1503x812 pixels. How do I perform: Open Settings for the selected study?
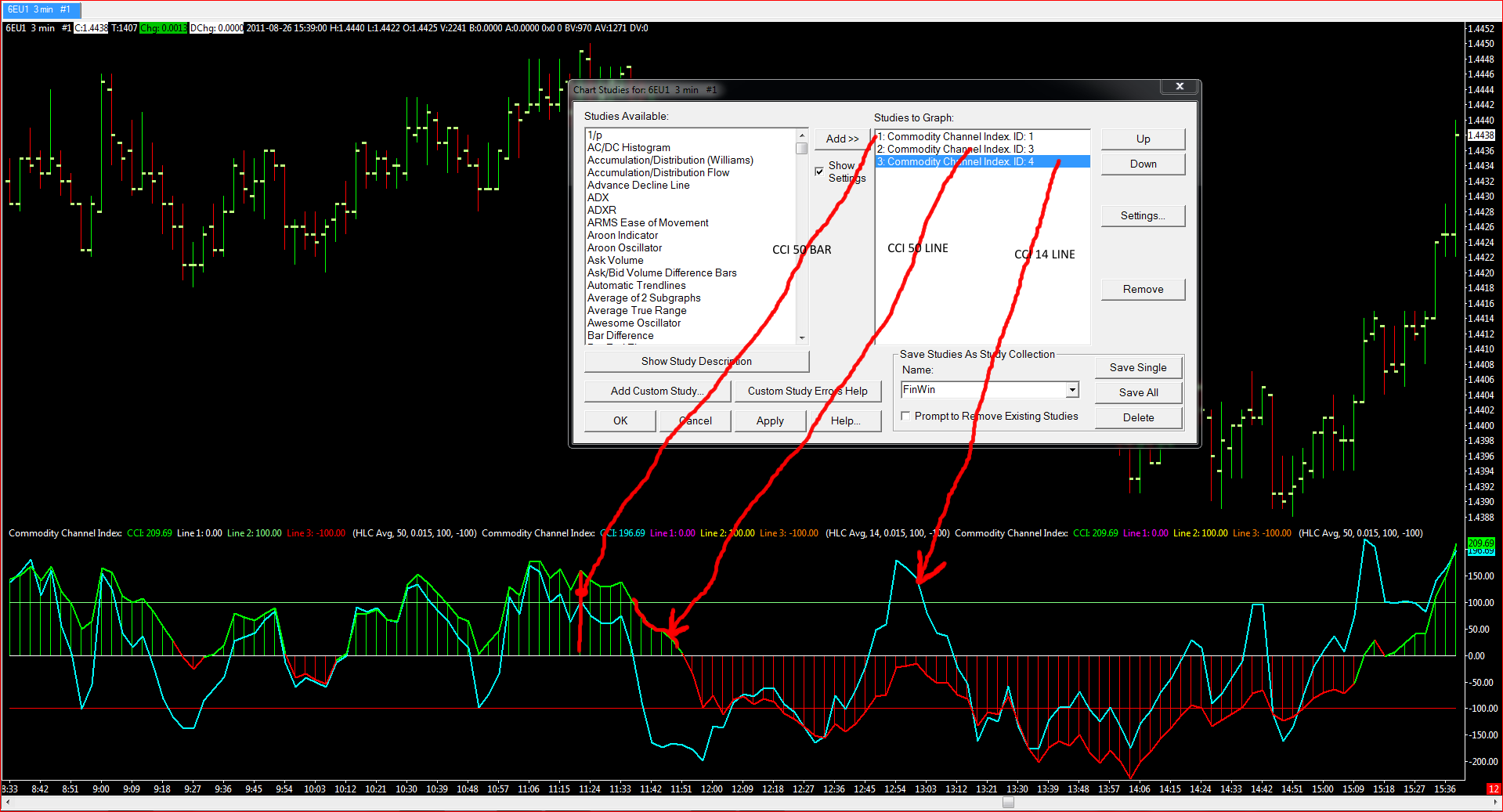pos(1143,215)
